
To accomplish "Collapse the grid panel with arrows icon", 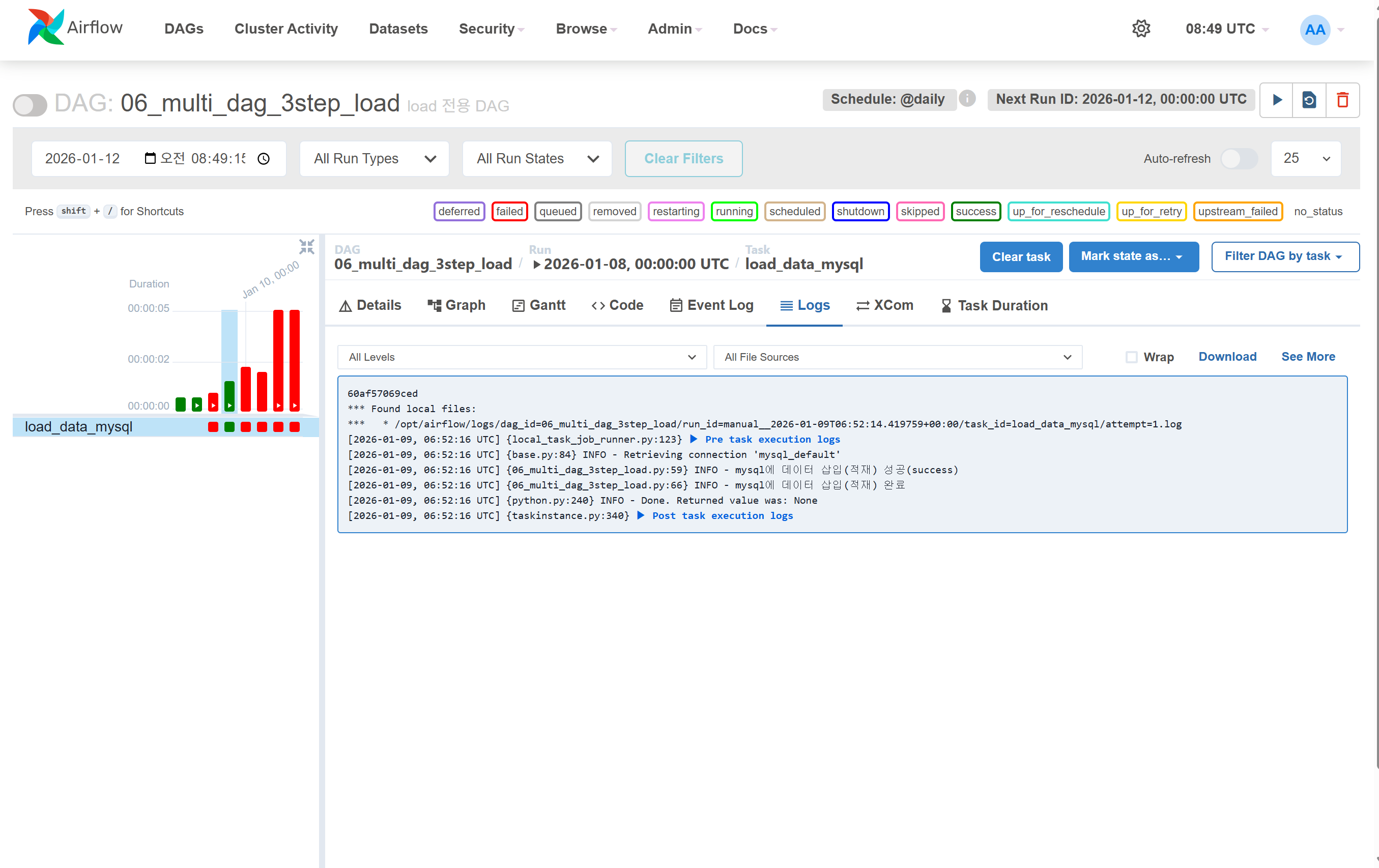I will click(x=306, y=247).
